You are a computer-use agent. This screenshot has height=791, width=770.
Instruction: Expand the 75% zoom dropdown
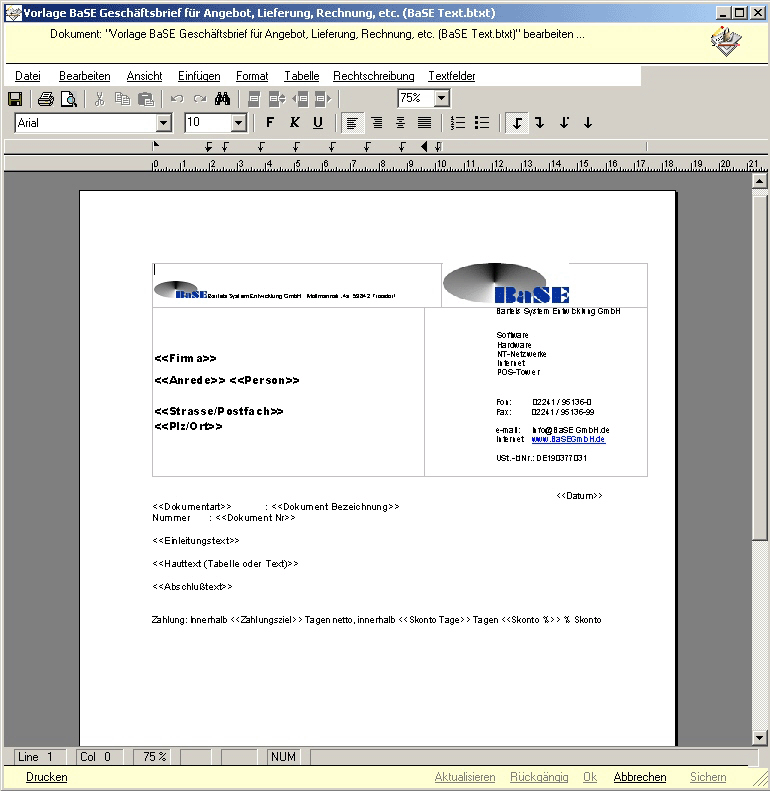[442, 98]
